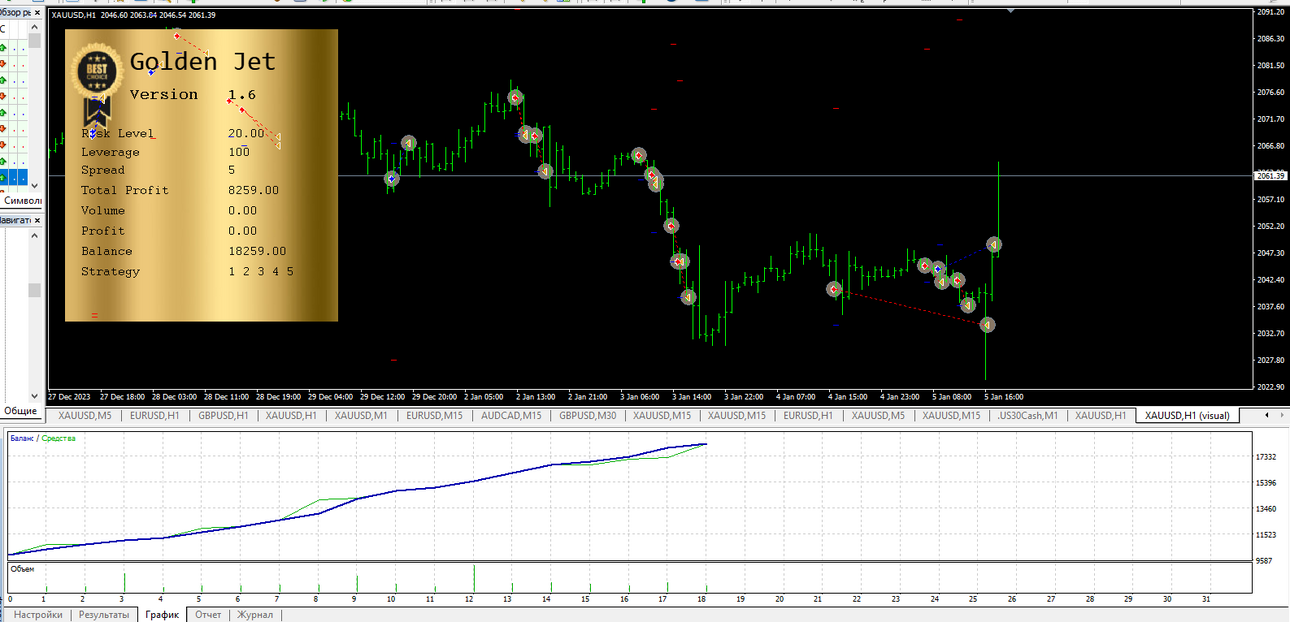Click the Version 1.6 value

(x=242, y=95)
